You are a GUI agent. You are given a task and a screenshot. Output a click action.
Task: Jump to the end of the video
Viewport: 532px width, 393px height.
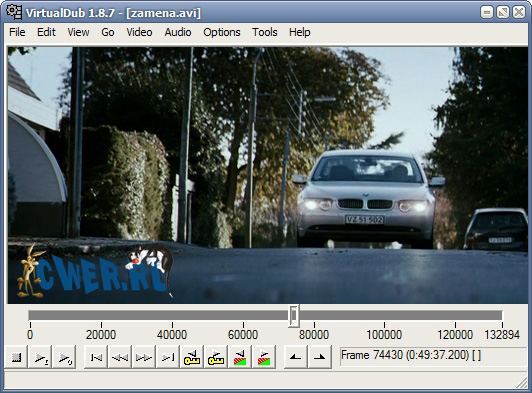coord(168,357)
